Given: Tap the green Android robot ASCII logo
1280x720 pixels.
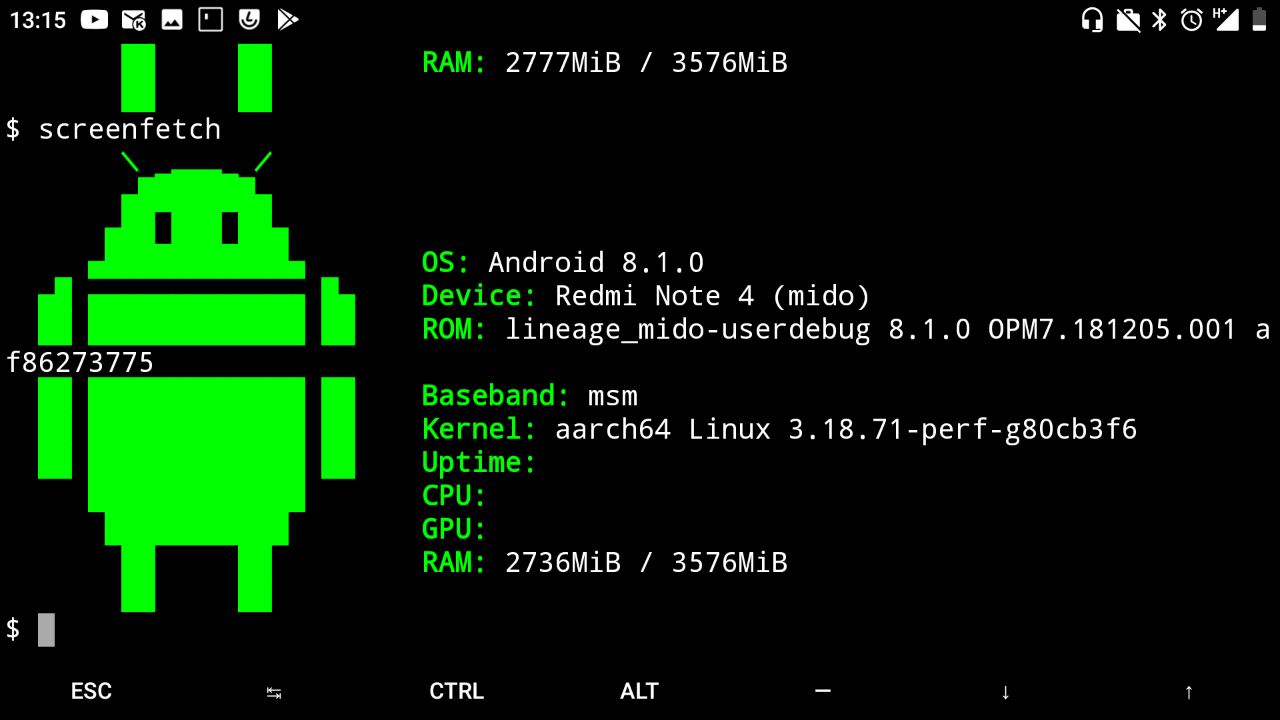Looking at the screenshot, I should 196,382.
